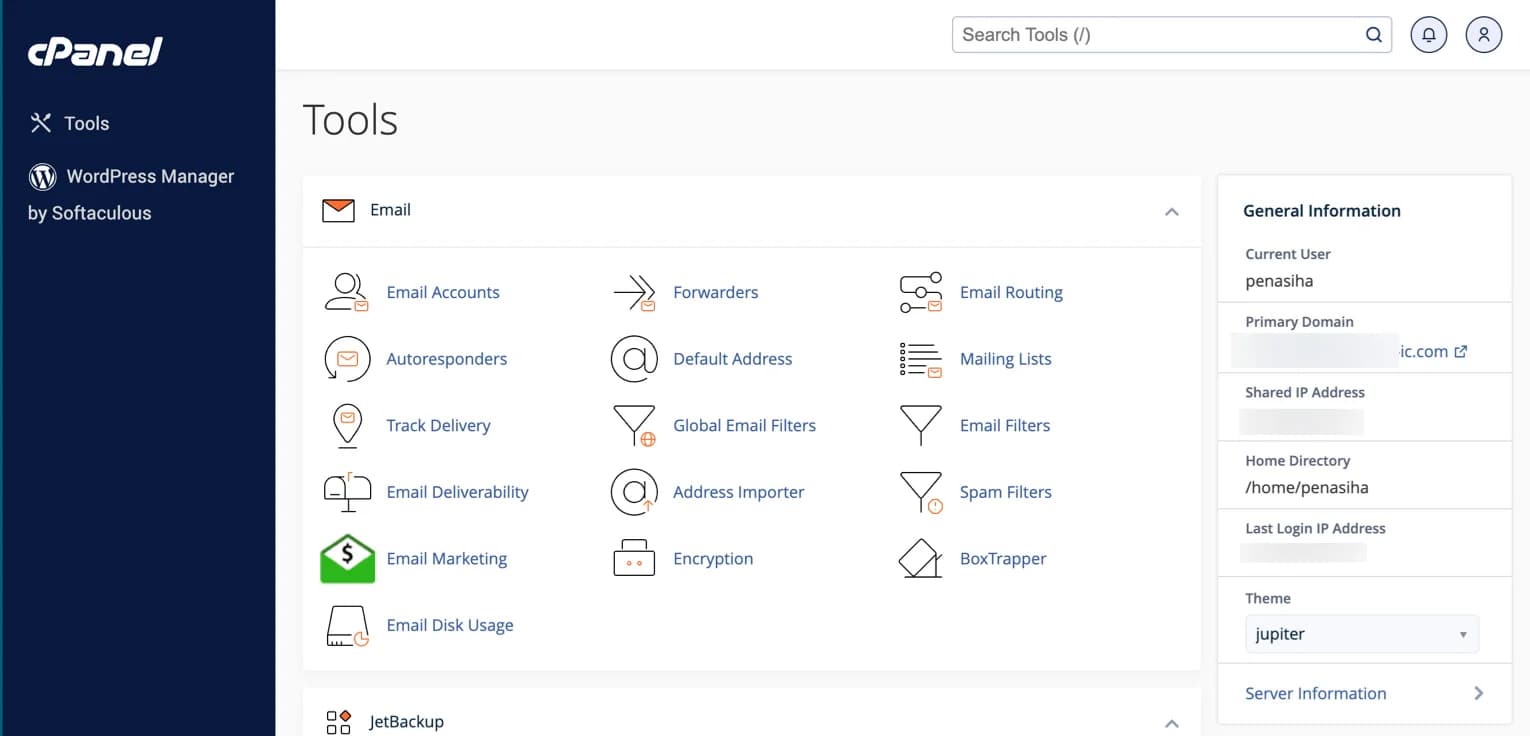Select the Track Delivery icon
Viewport: 1530px width, 736px height.
(347, 425)
